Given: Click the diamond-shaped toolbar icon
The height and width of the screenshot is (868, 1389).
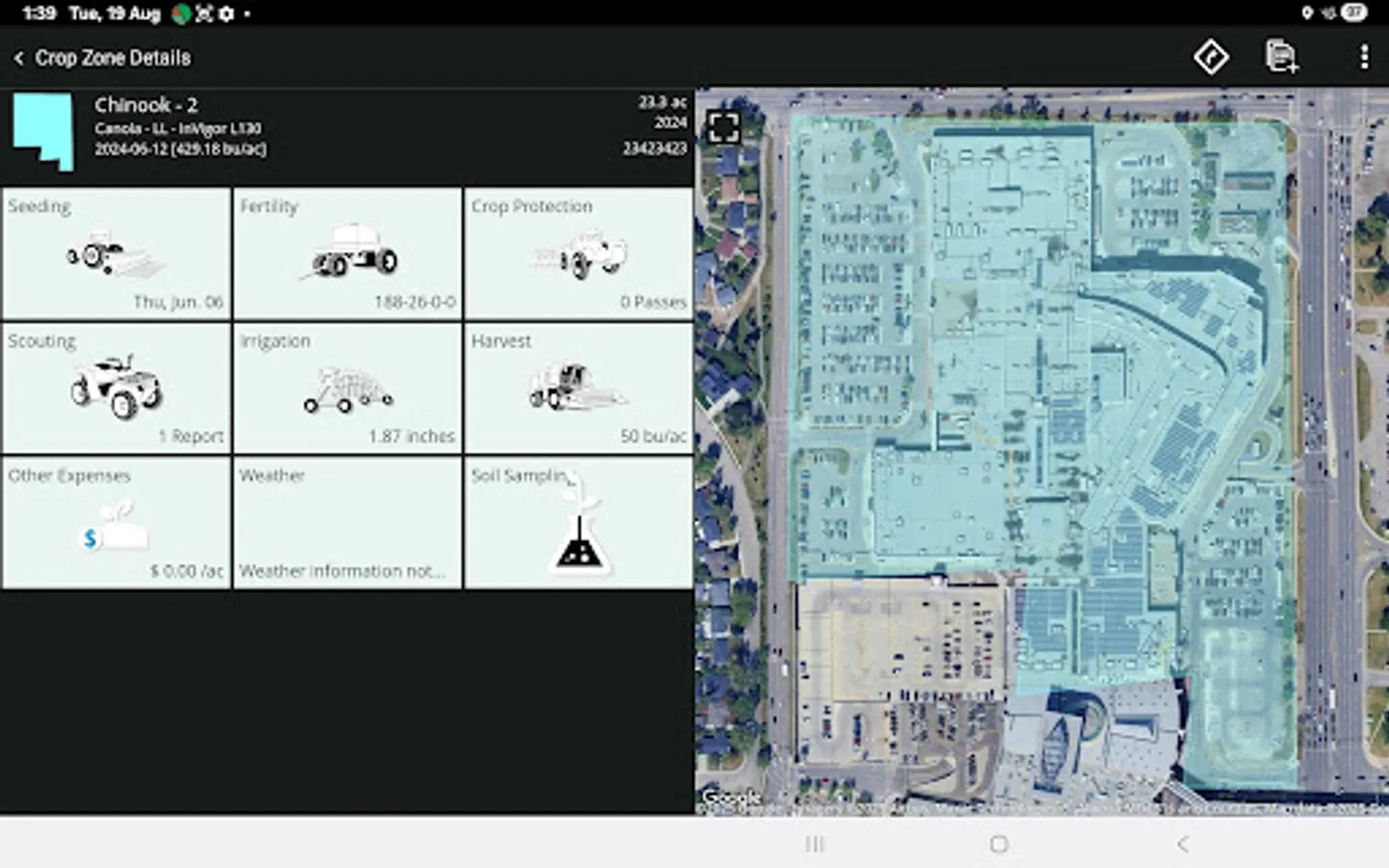Looking at the screenshot, I should point(1212,57).
